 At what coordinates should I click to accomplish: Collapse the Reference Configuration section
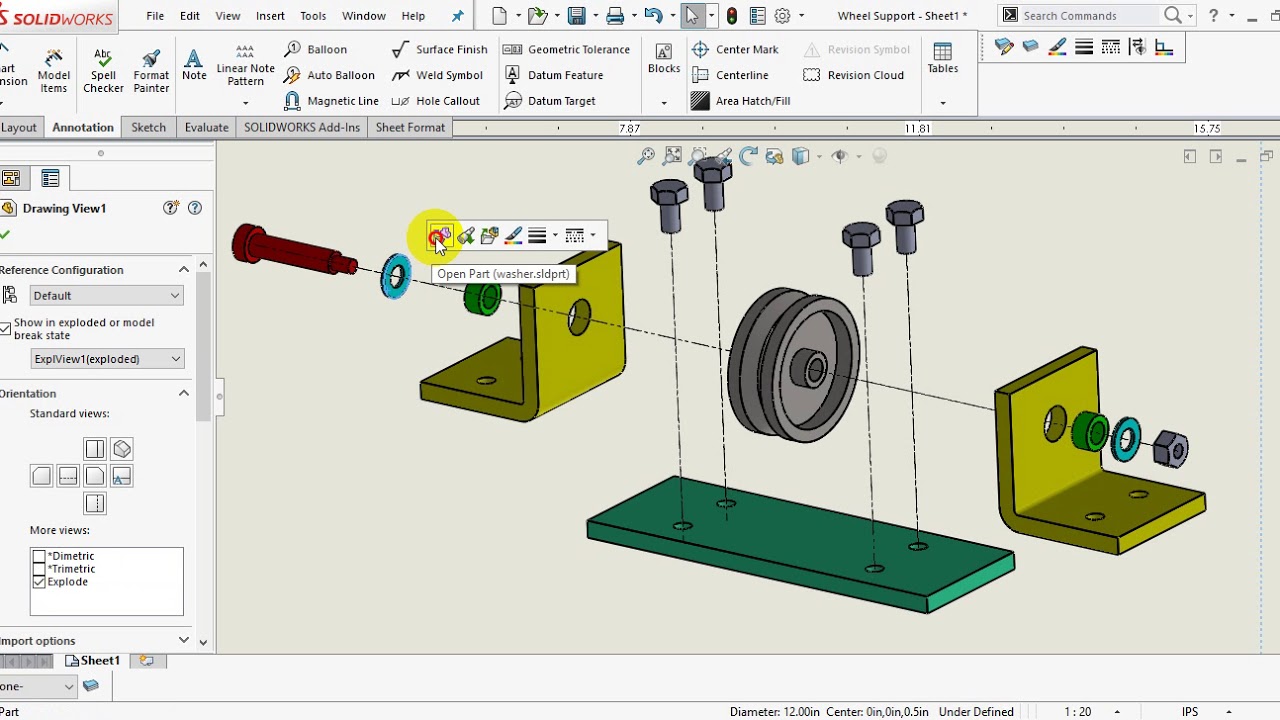184,270
